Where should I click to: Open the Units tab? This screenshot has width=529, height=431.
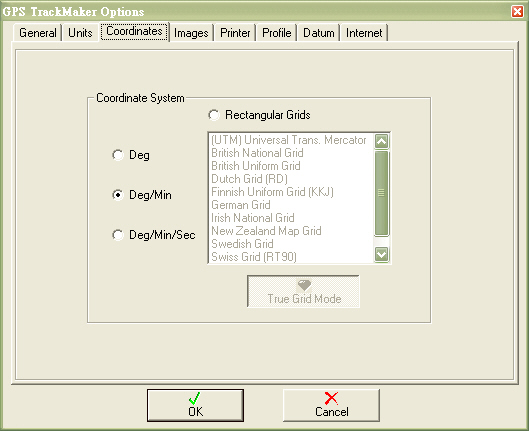pyautogui.click(x=80, y=33)
